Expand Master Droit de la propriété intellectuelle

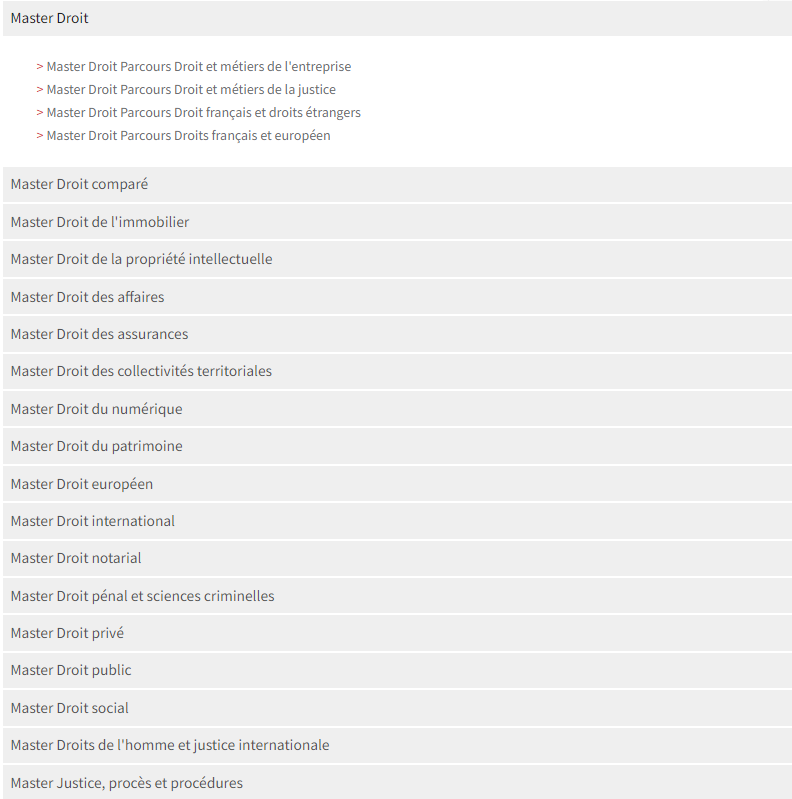397,259
